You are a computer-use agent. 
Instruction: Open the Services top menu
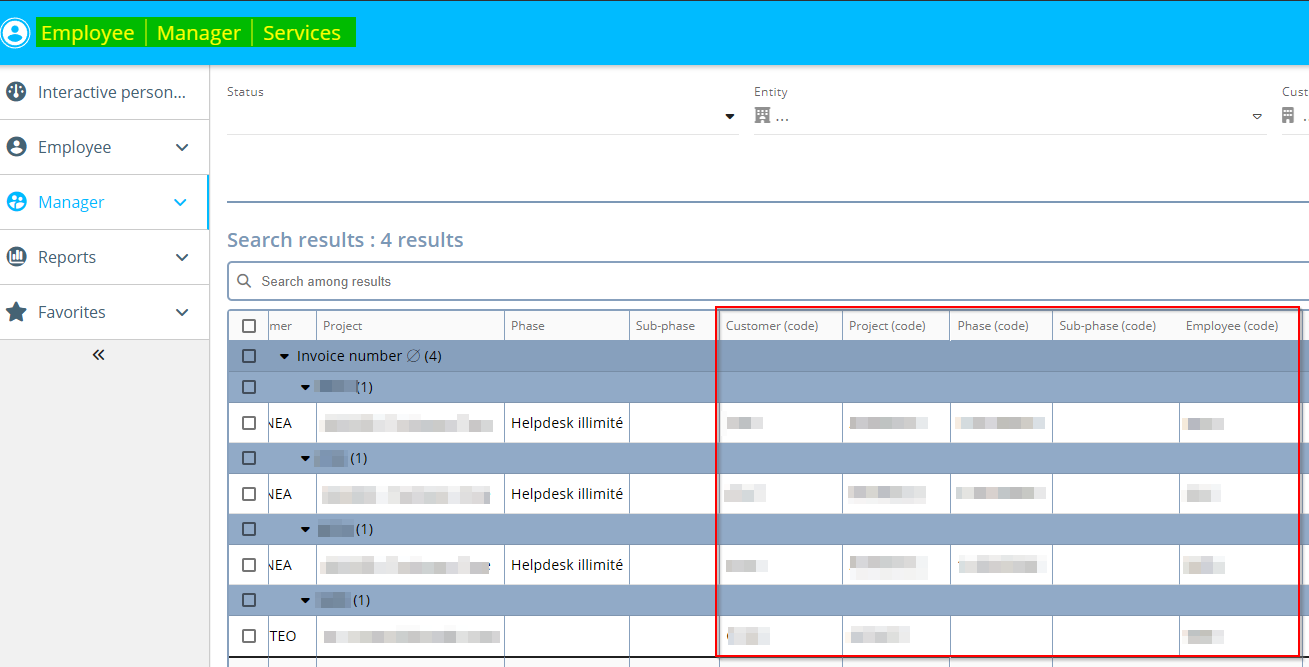tap(302, 33)
